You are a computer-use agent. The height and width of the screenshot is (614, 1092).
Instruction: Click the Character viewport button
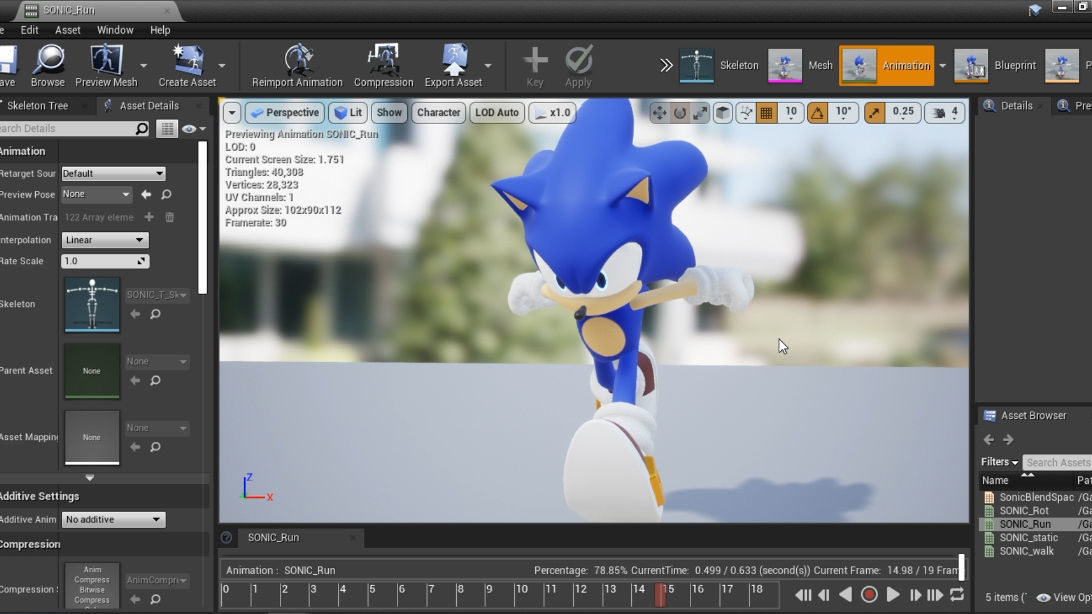(439, 113)
